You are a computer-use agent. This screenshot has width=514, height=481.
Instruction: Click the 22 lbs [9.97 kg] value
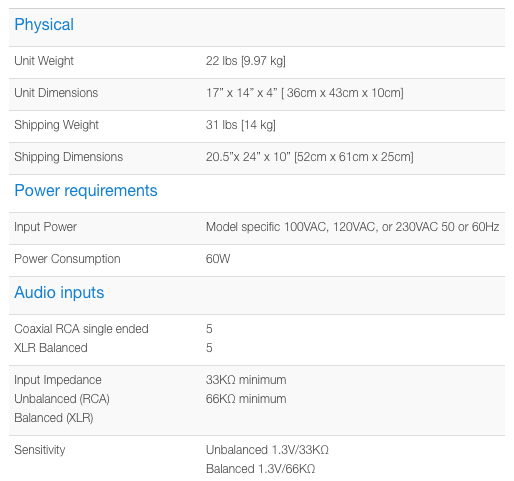pos(246,61)
